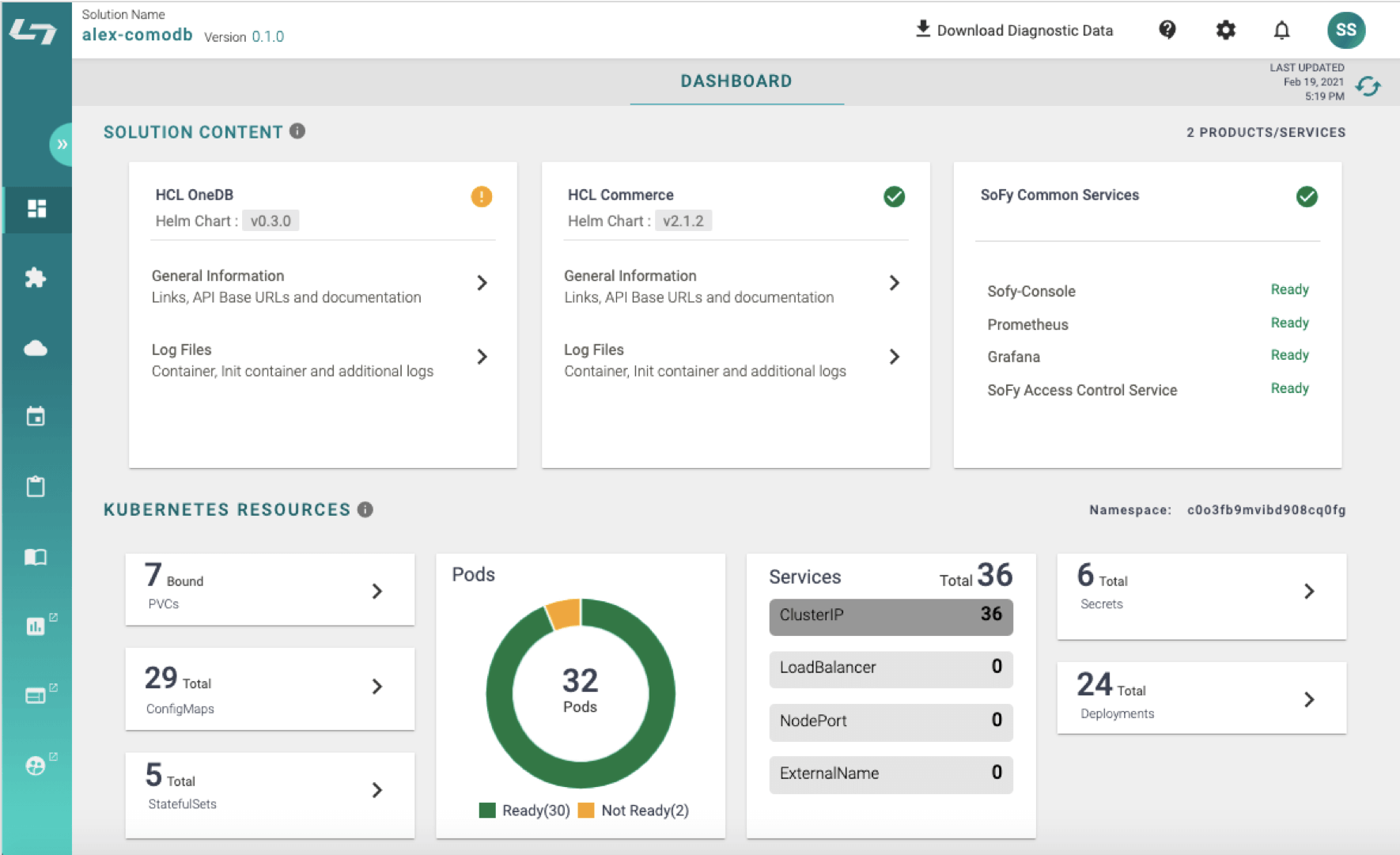Refresh the dashboard using the sync icon
Screen dimensions: 1400x855
(1368, 85)
